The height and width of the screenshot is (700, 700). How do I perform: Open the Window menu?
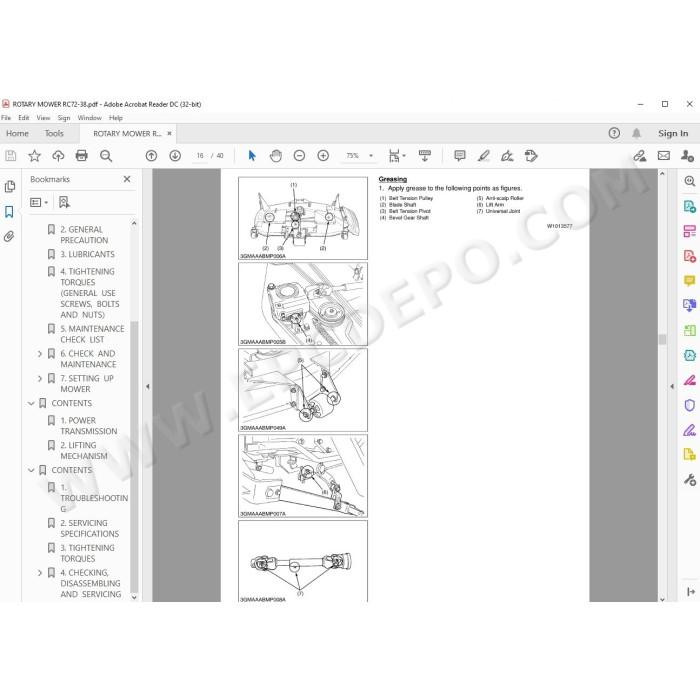coord(90,118)
